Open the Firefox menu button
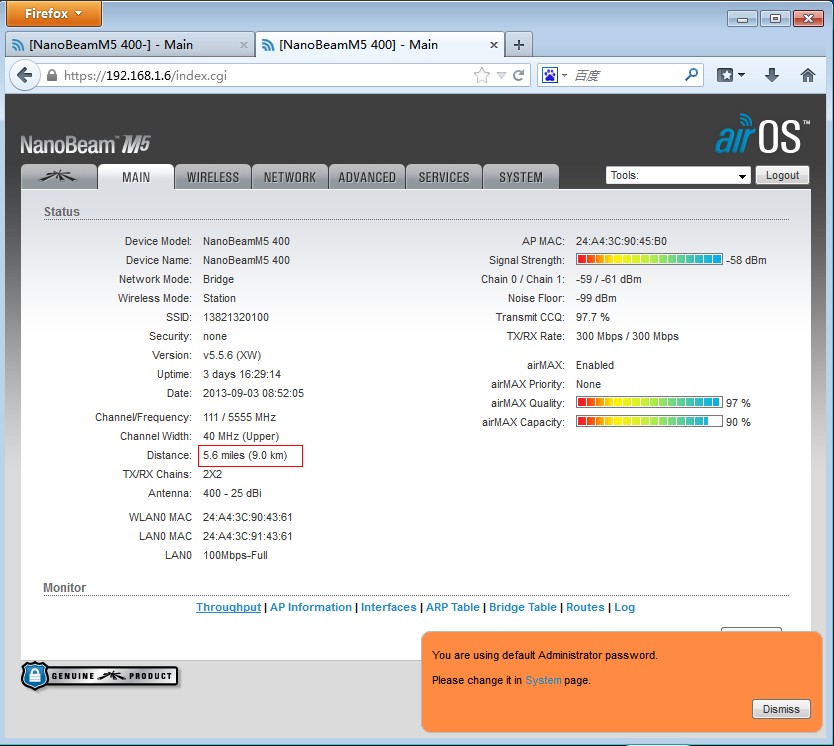Screen dimensions: 834x746 [x=54, y=13]
